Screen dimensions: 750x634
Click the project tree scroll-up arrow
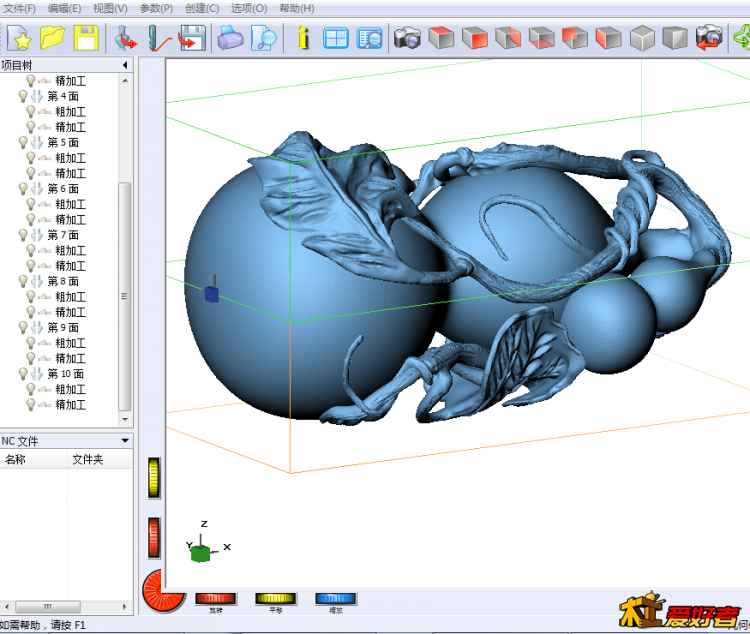pos(125,80)
